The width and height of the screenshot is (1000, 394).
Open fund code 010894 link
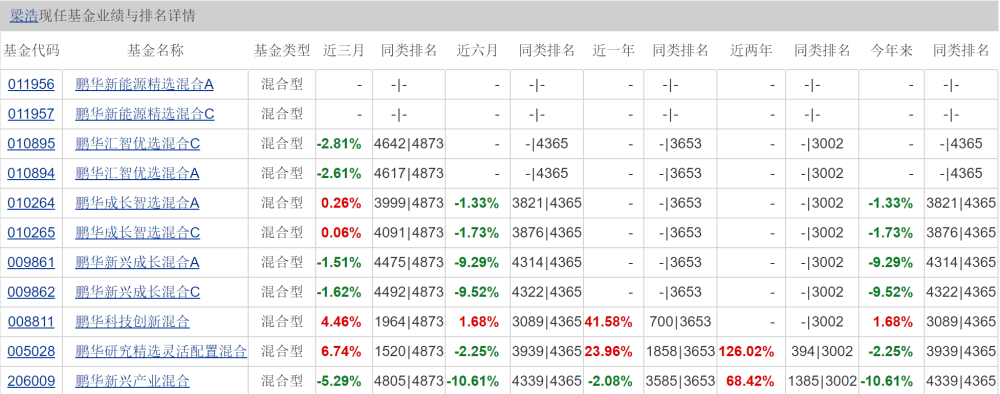(31, 173)
